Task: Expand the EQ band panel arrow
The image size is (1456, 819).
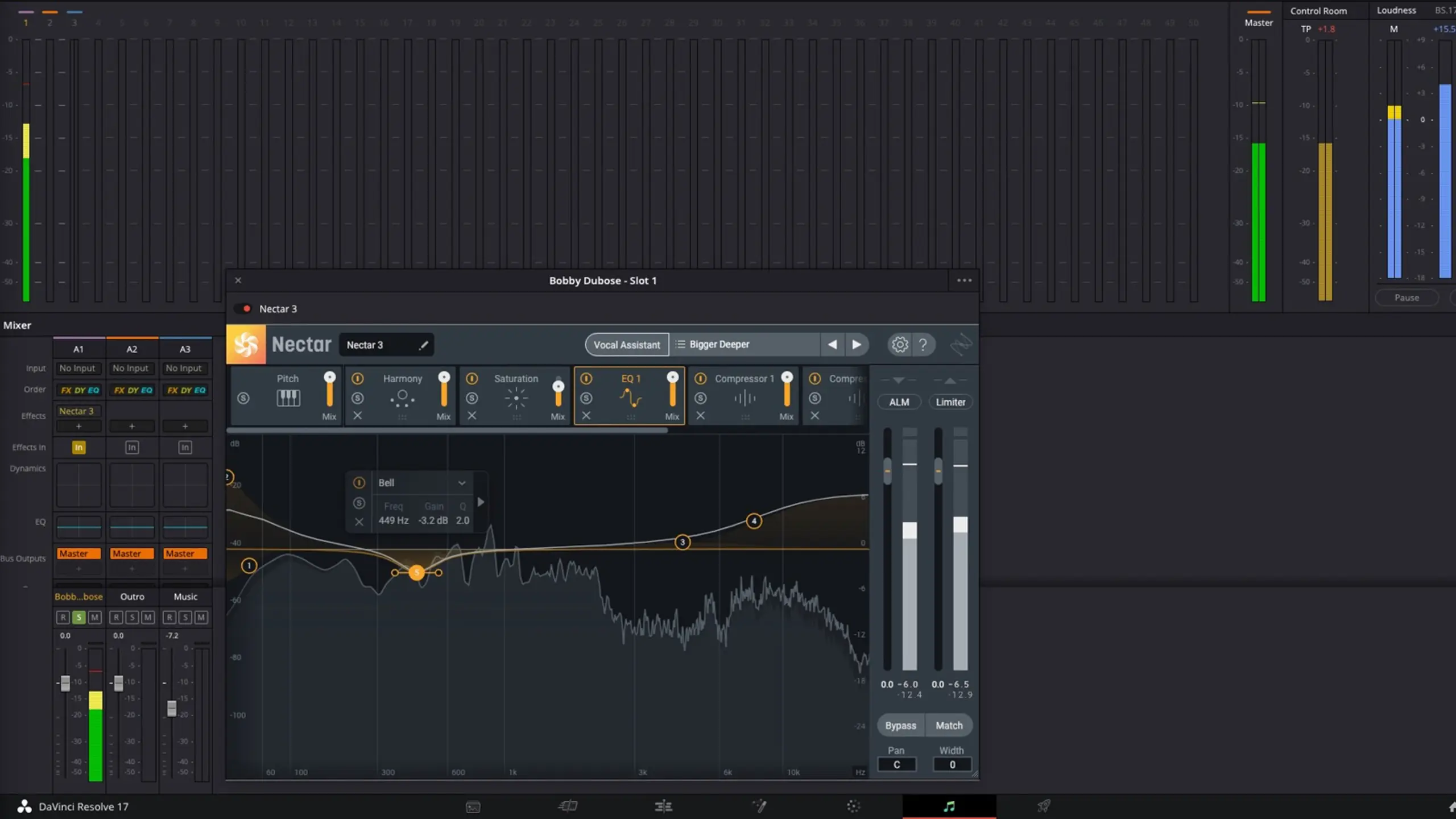Action: pos(481,502)
